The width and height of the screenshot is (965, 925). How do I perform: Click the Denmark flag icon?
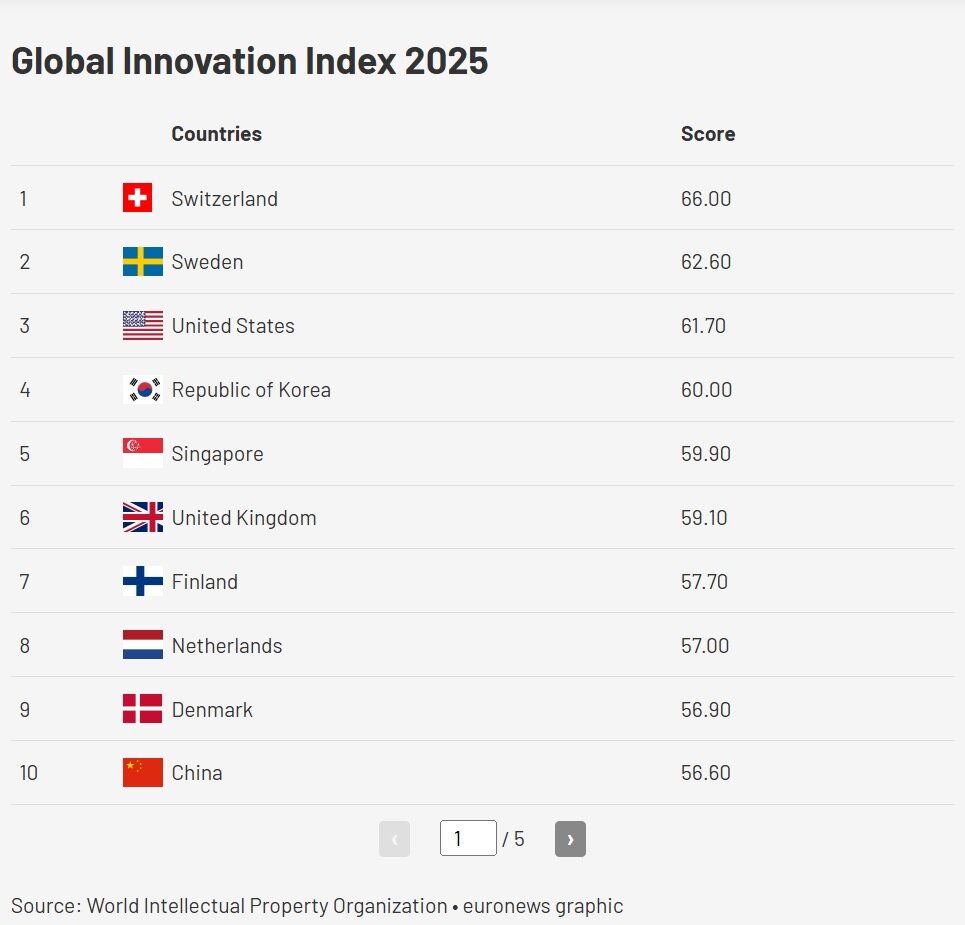[142, 710]
